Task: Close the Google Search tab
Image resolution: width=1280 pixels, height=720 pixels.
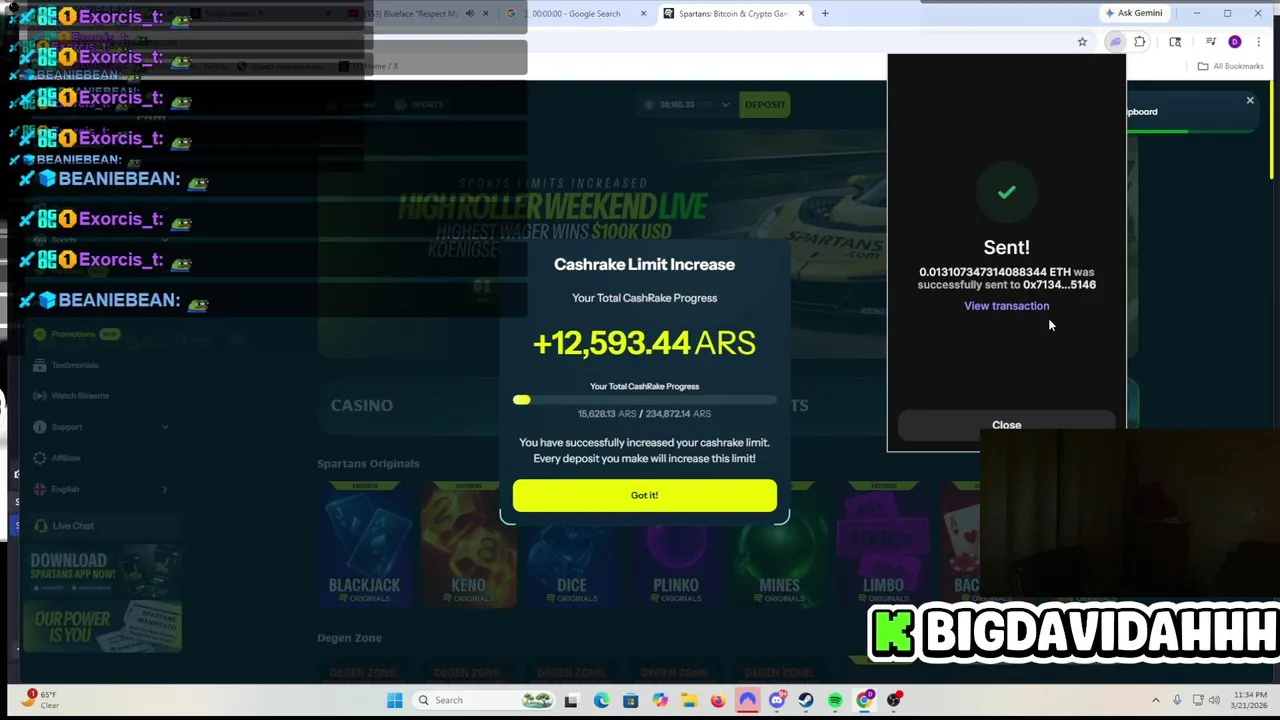Action: pyautogui.click(x=643, y=14)
